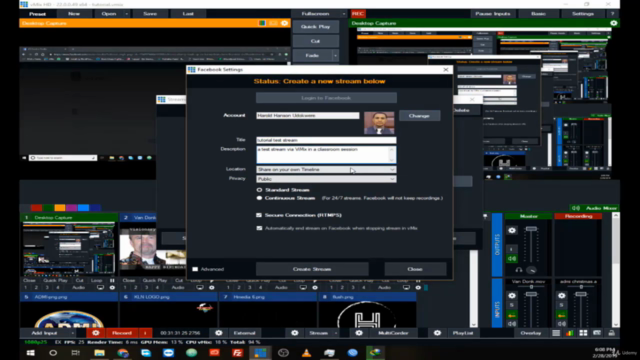Click the Description text area
The image size is (640, 360).
tap(326, 155)
